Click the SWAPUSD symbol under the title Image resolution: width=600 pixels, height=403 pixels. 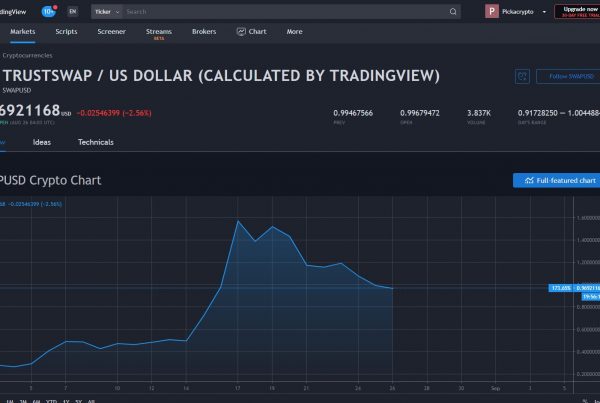click(x=16, y=91)
